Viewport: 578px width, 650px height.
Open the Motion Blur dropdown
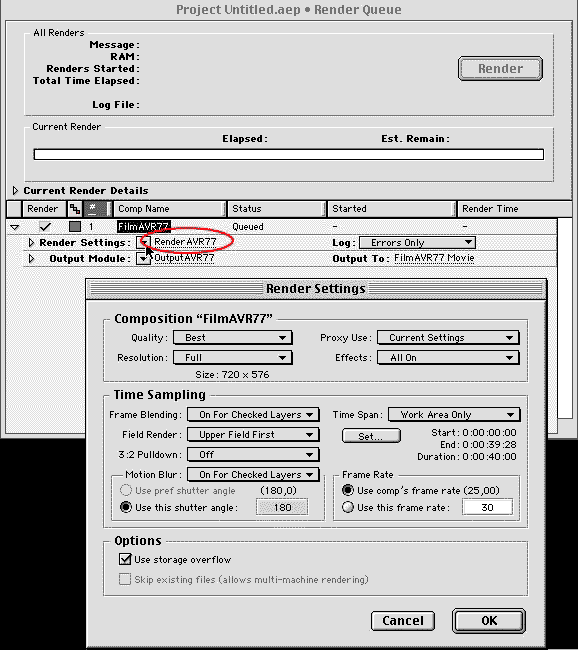(x=253, y=474)
